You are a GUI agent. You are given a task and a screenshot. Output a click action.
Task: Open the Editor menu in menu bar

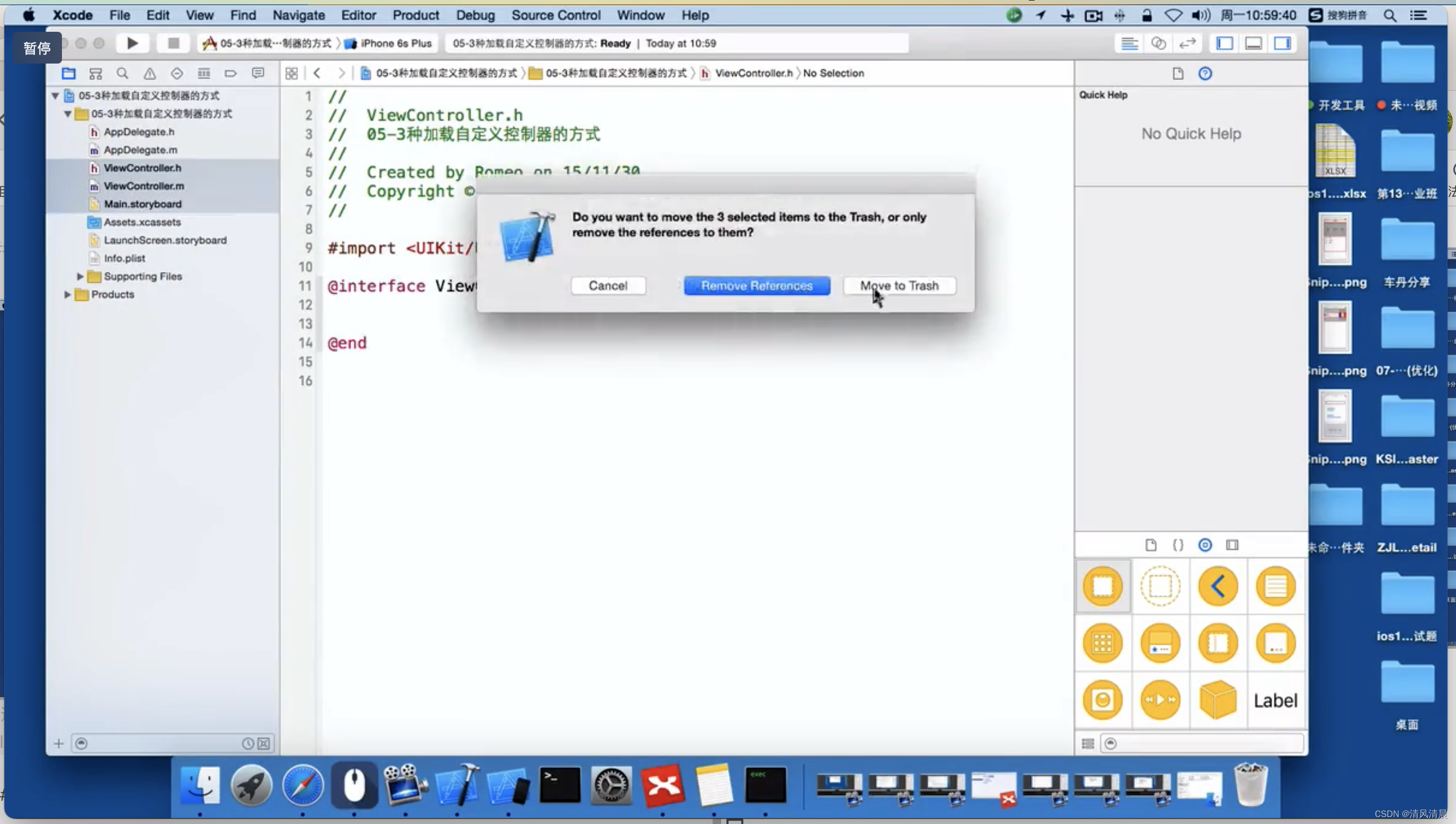click(x=357, y=15)
